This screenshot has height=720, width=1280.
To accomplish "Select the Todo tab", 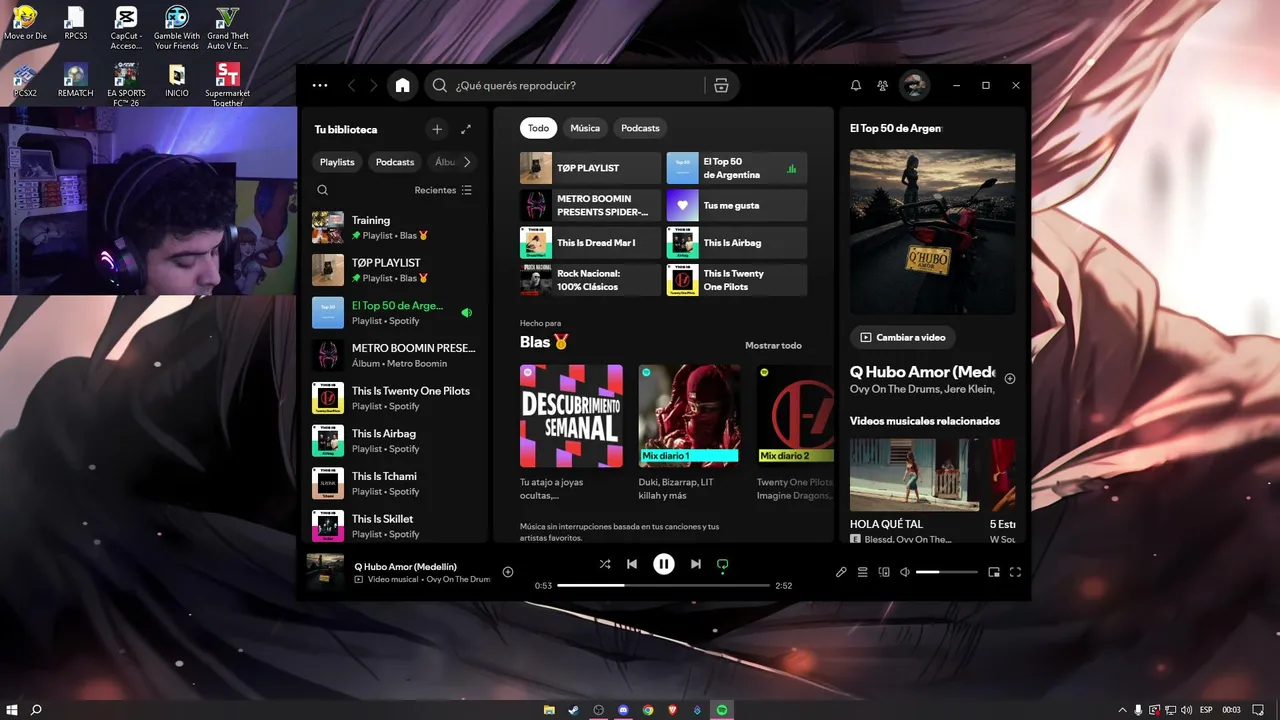I will pos(538,128).
